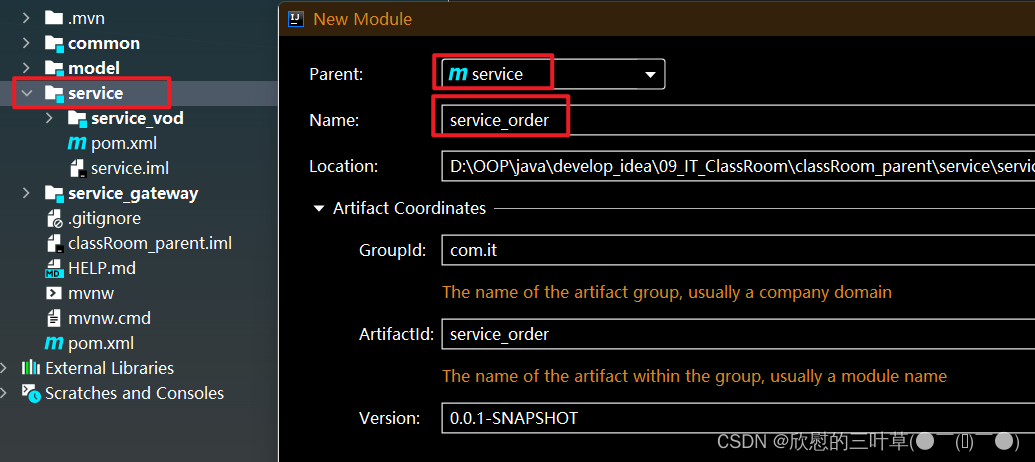
Task: Select service_vod in project tree
Action: coord(137,119)
